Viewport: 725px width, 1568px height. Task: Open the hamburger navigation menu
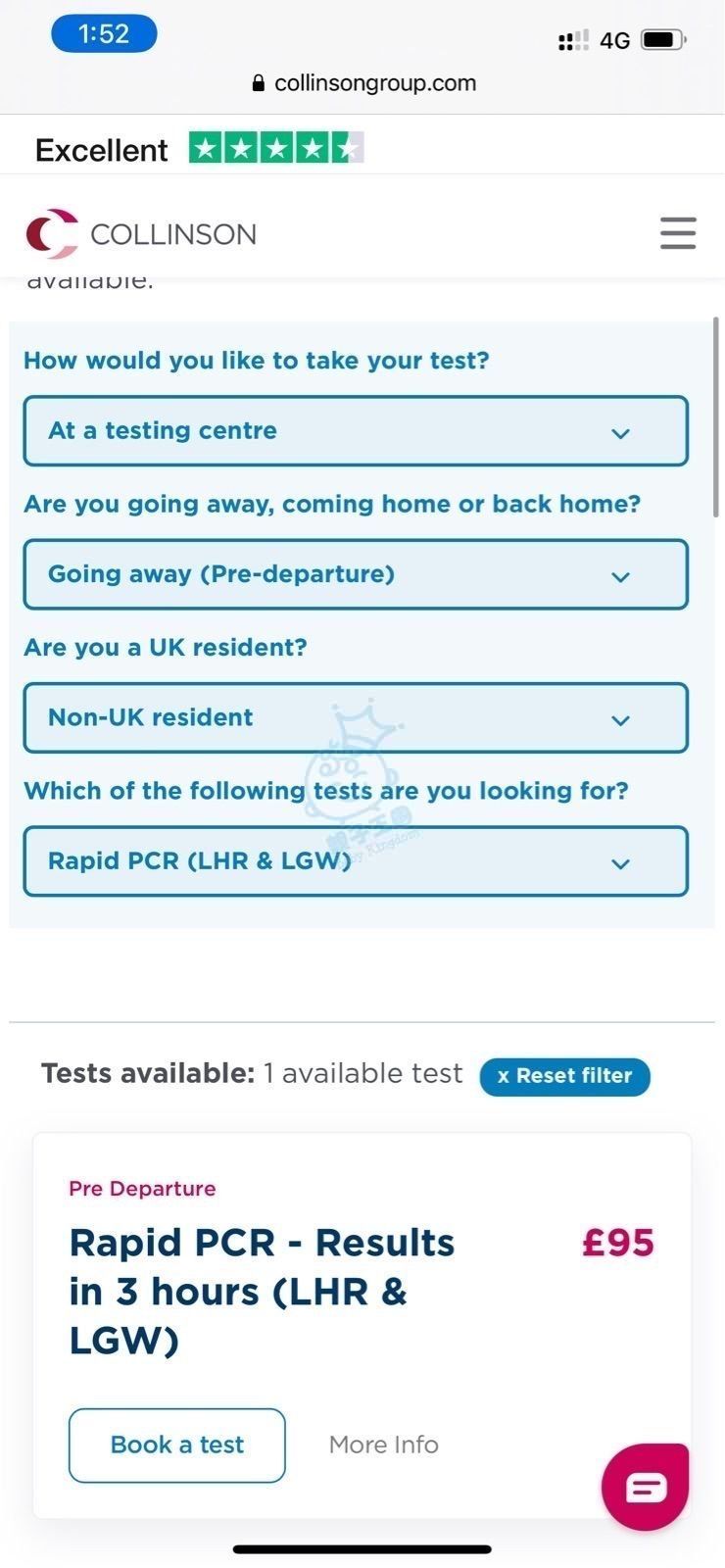pyautogui.click(x=677, y=233)
